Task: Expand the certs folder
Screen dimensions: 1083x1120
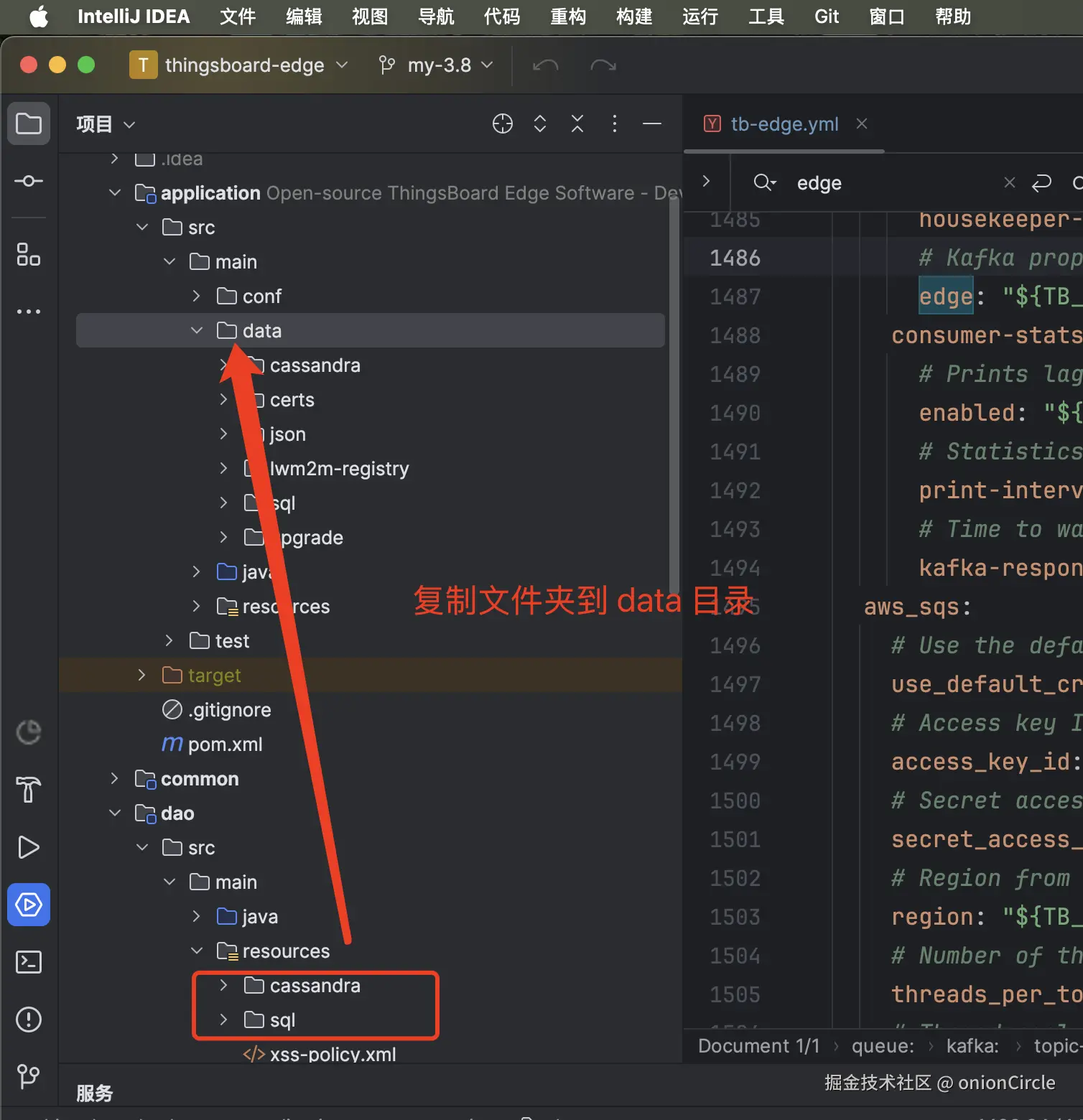Action: 224,400
